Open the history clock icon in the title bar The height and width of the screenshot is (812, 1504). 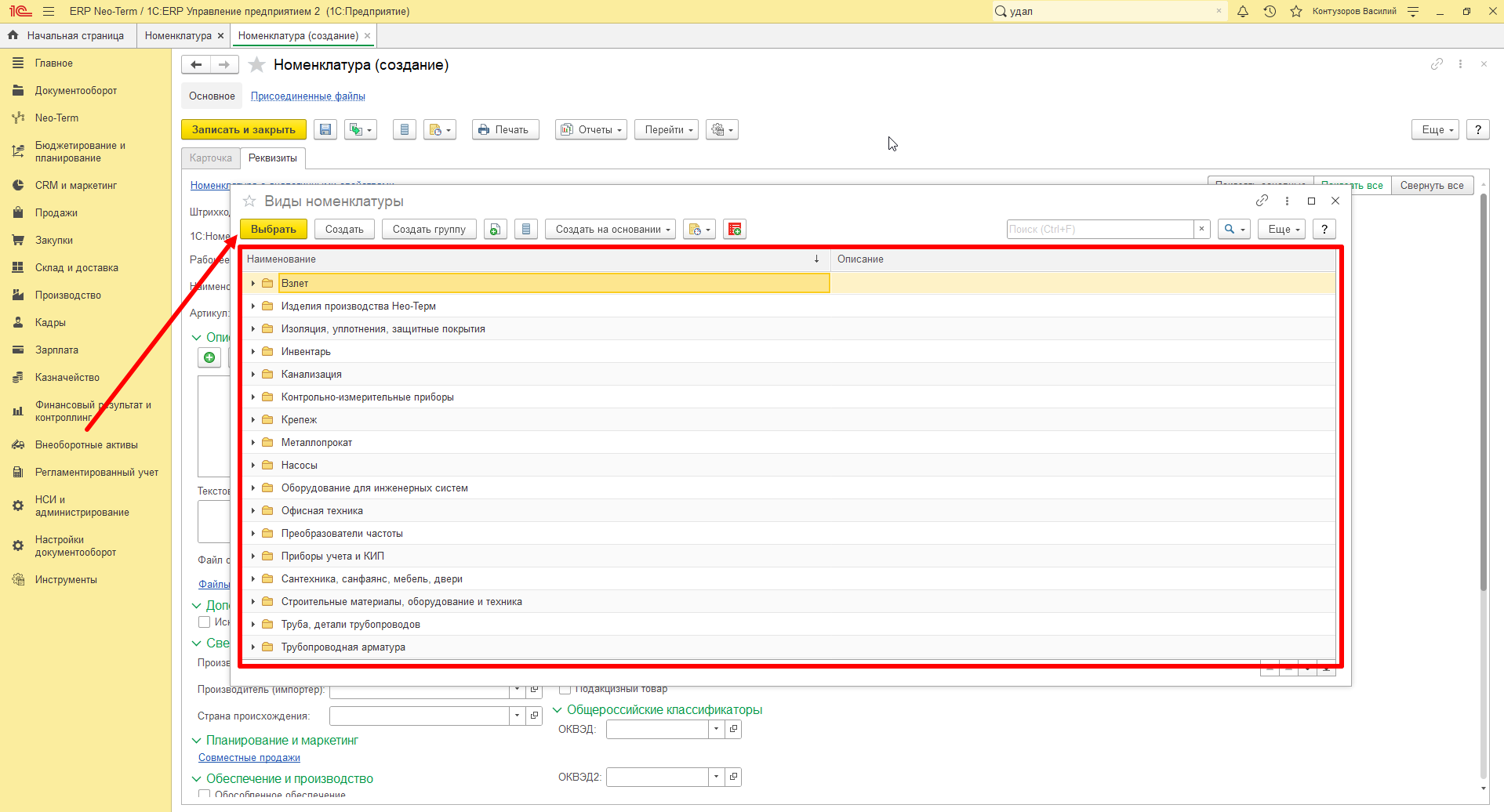click(x=1270, y=12)
